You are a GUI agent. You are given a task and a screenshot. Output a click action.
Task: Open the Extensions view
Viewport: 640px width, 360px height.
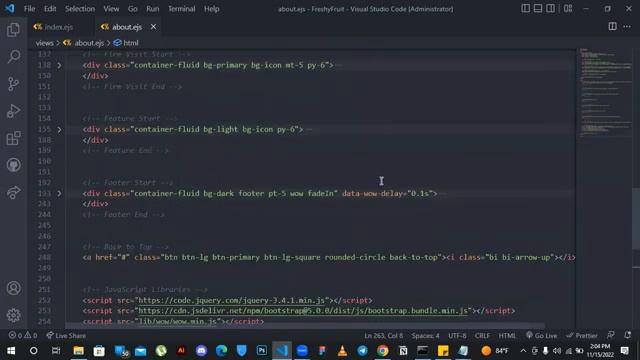point(13,138)
